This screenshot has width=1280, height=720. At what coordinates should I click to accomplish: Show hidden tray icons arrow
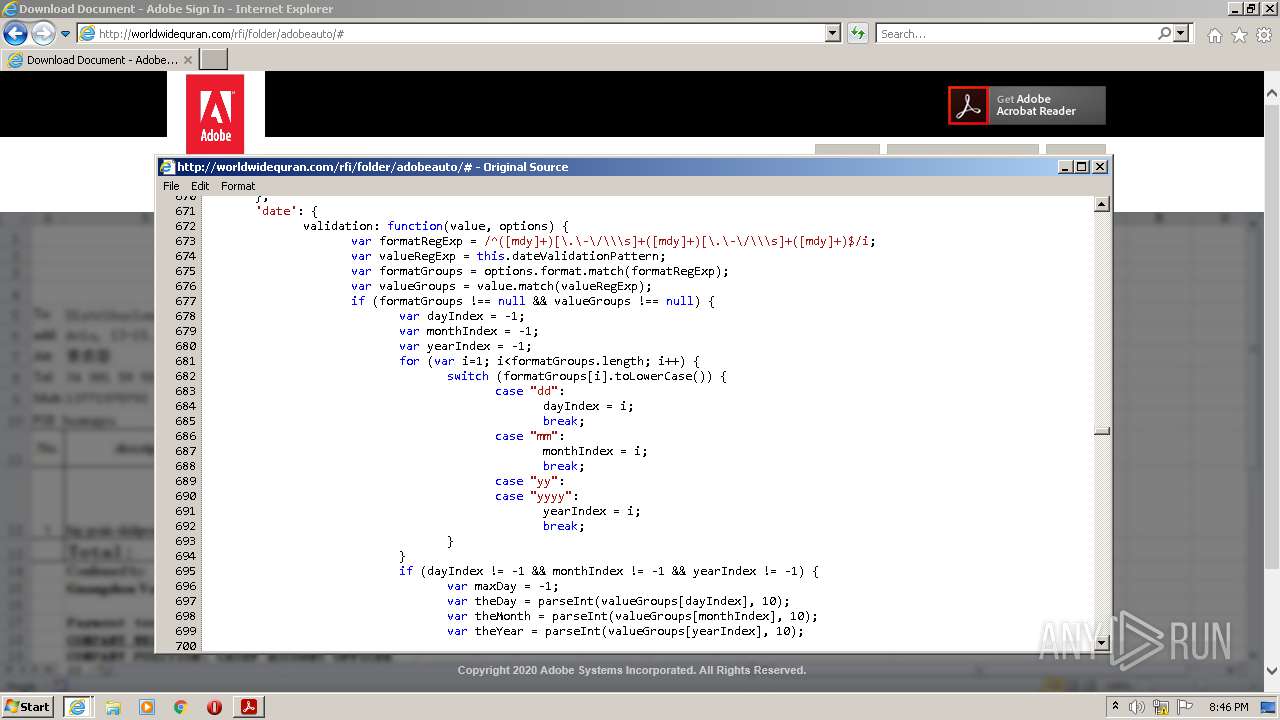[1116, 706]
